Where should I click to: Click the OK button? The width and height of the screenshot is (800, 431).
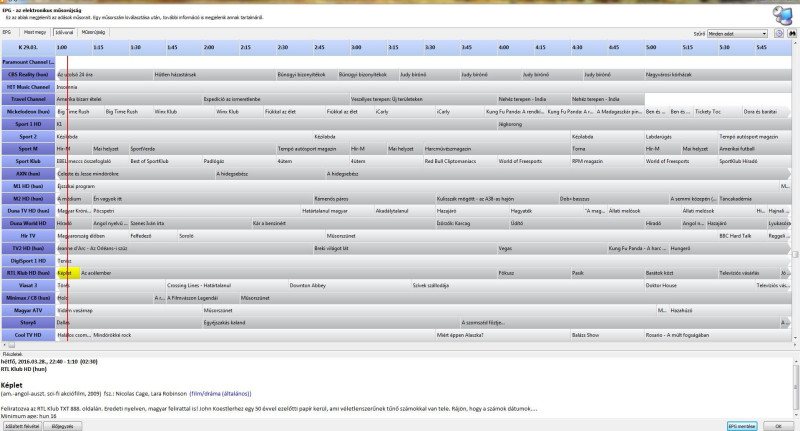tap(778, 426)
